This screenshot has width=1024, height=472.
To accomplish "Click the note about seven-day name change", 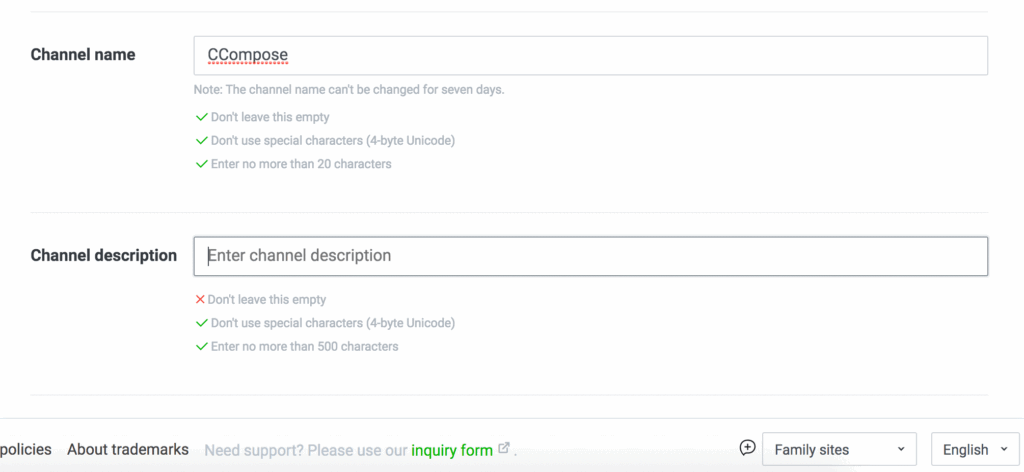I will pos(349,90).
